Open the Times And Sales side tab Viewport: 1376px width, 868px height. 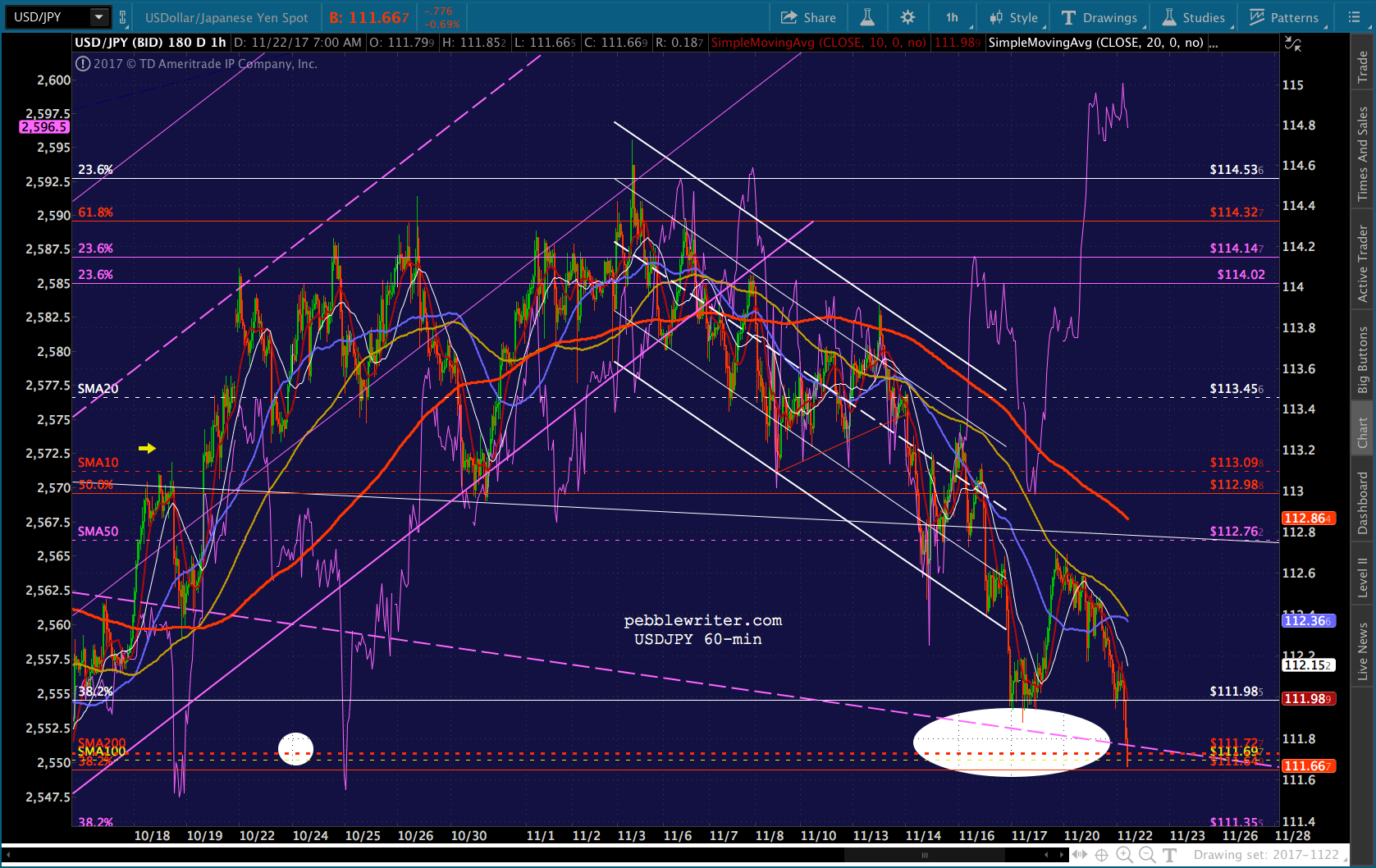[x=1363, y=153]
